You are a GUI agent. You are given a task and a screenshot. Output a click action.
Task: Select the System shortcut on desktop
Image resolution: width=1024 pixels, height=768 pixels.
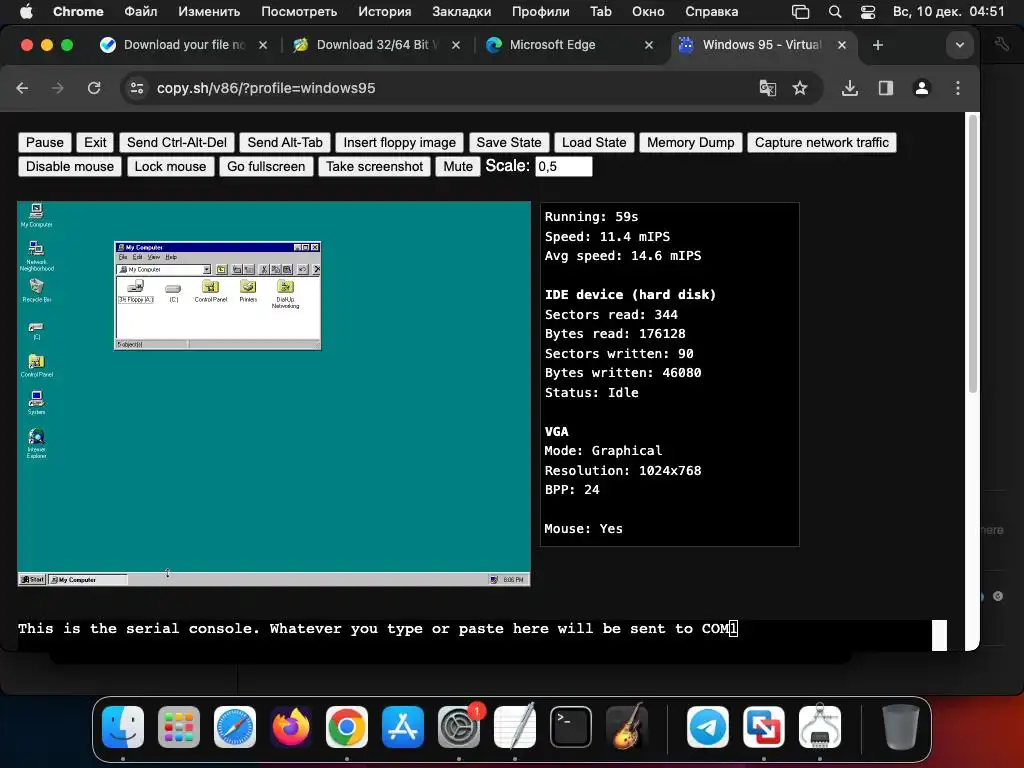37,402
